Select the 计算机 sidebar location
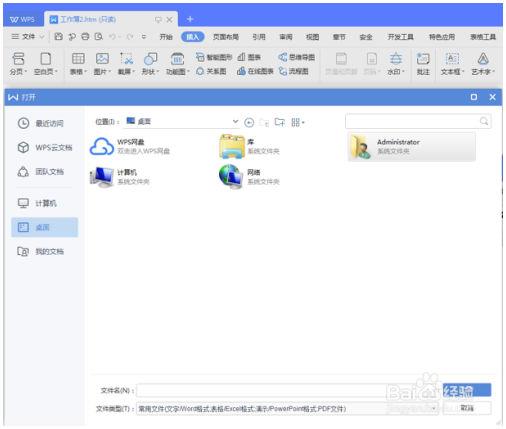This screenshot has height=429, width=506. point(37,203)
